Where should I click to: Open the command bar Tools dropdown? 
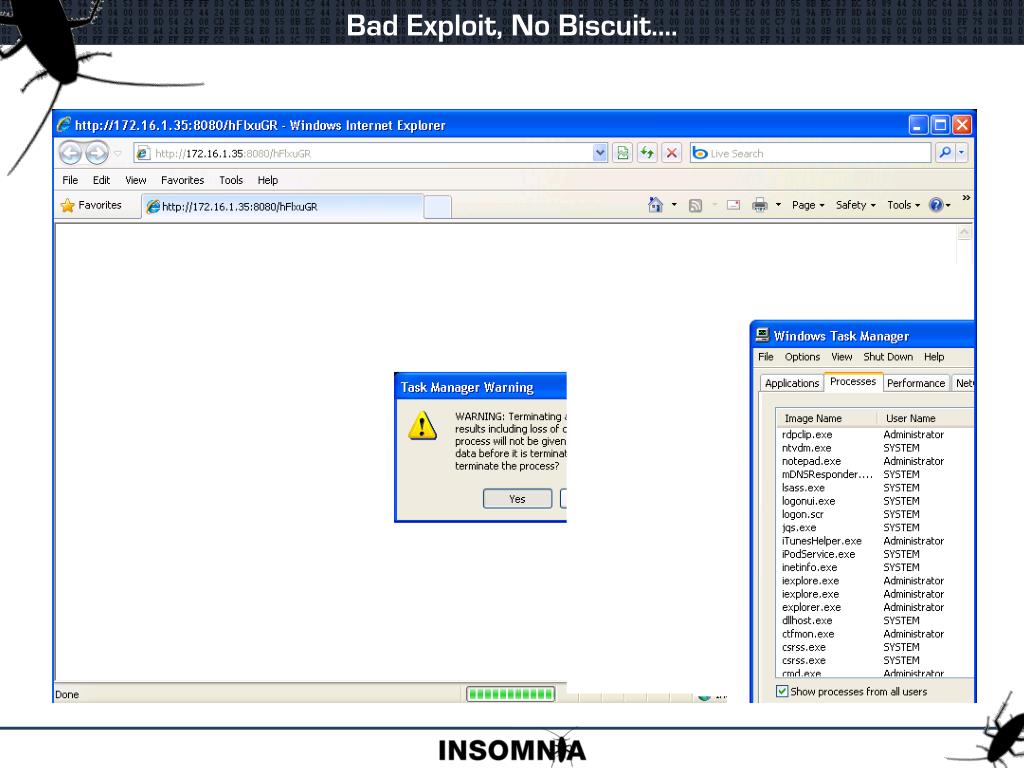903,205
